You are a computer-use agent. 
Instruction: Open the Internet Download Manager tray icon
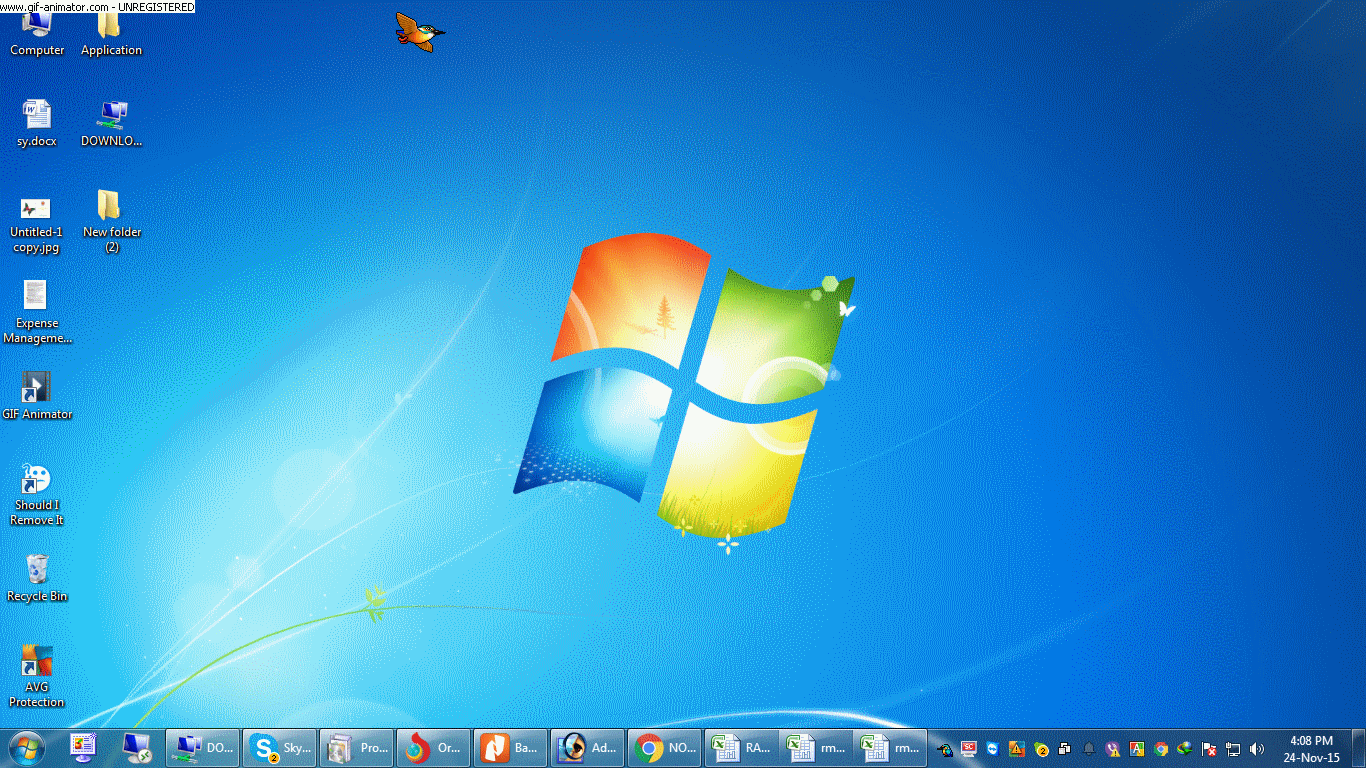[x=1185, y=749]
